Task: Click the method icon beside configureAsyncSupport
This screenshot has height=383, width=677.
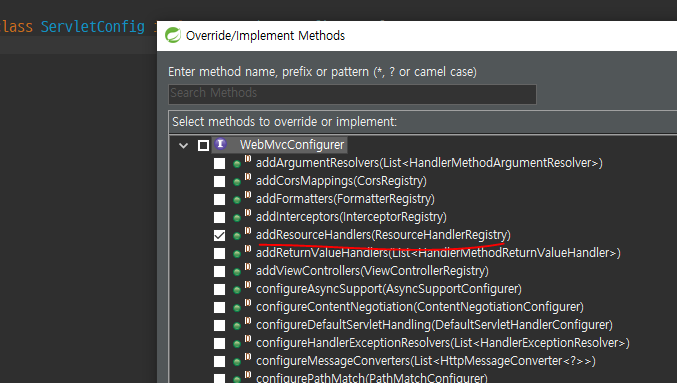Action: pyautogui.click(x=237, y=290)
